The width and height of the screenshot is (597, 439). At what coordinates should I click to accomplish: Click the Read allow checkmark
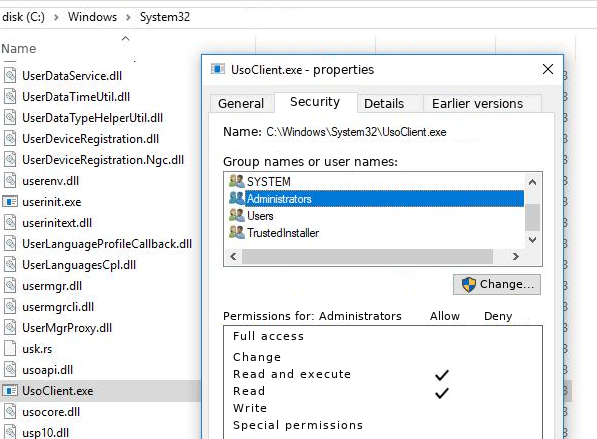(442, 393)
